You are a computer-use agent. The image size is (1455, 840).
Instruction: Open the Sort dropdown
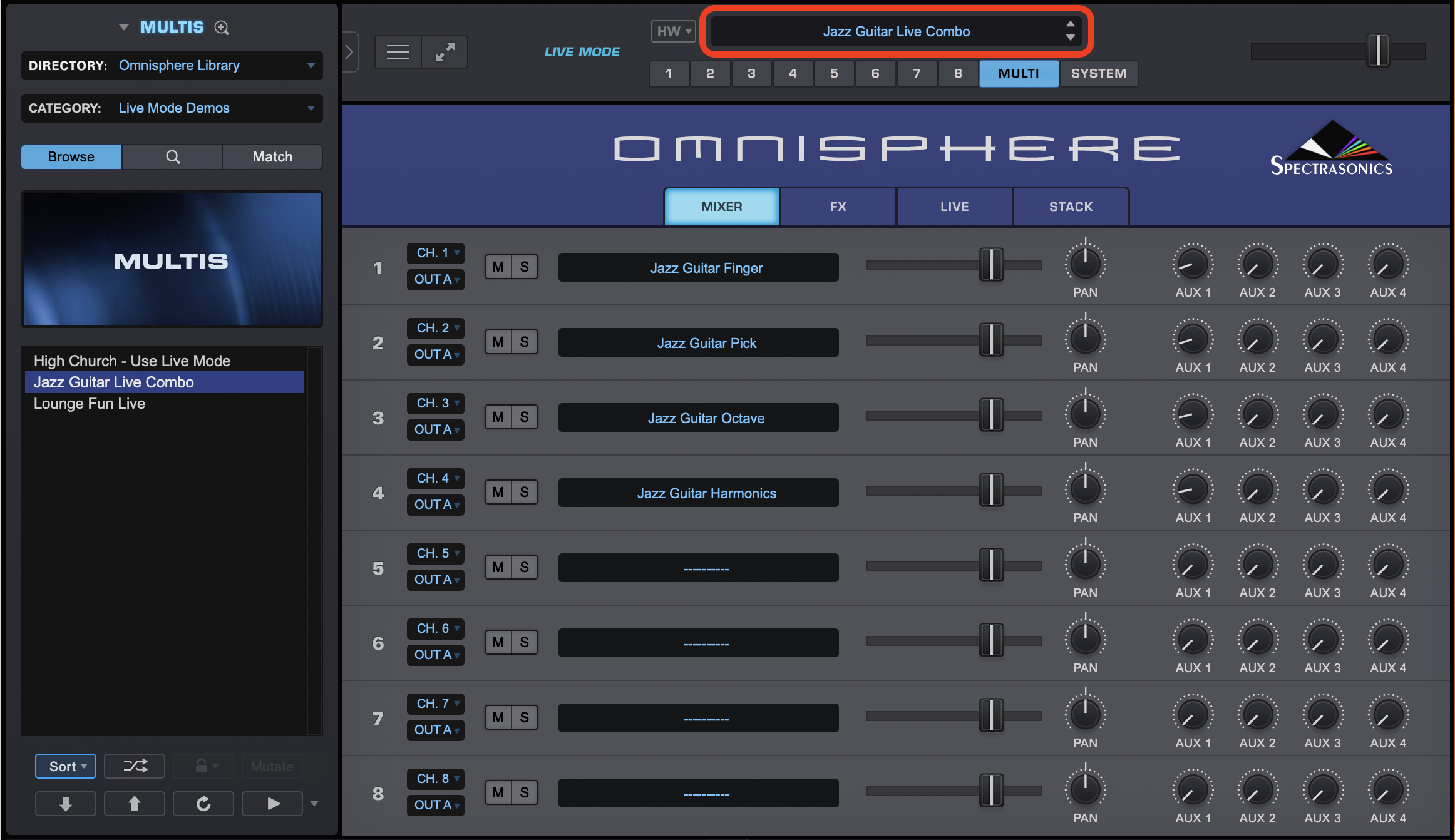[66, 766]
